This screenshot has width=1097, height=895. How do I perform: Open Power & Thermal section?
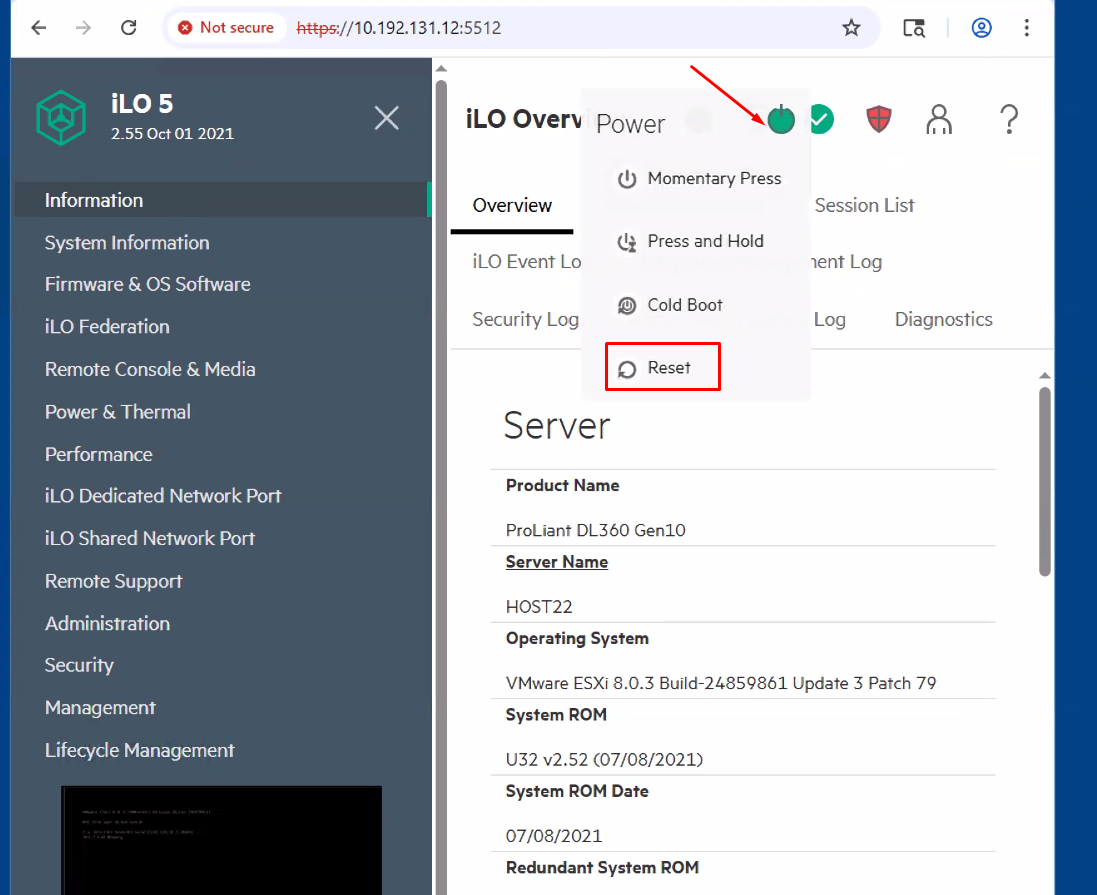118,412
